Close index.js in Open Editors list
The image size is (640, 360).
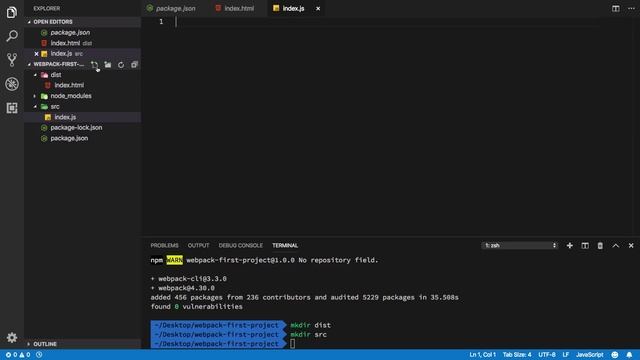[36, 53]
